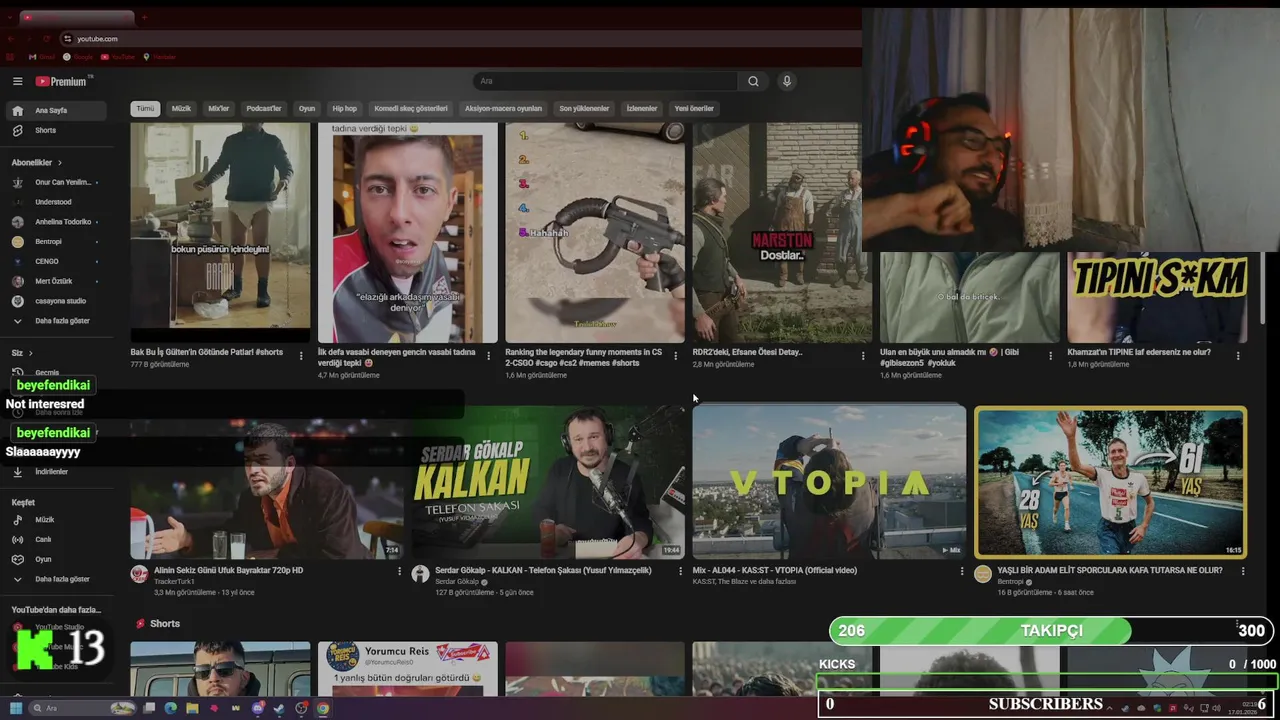
Task: Click the search magnifier button
Action: (753, 82)
